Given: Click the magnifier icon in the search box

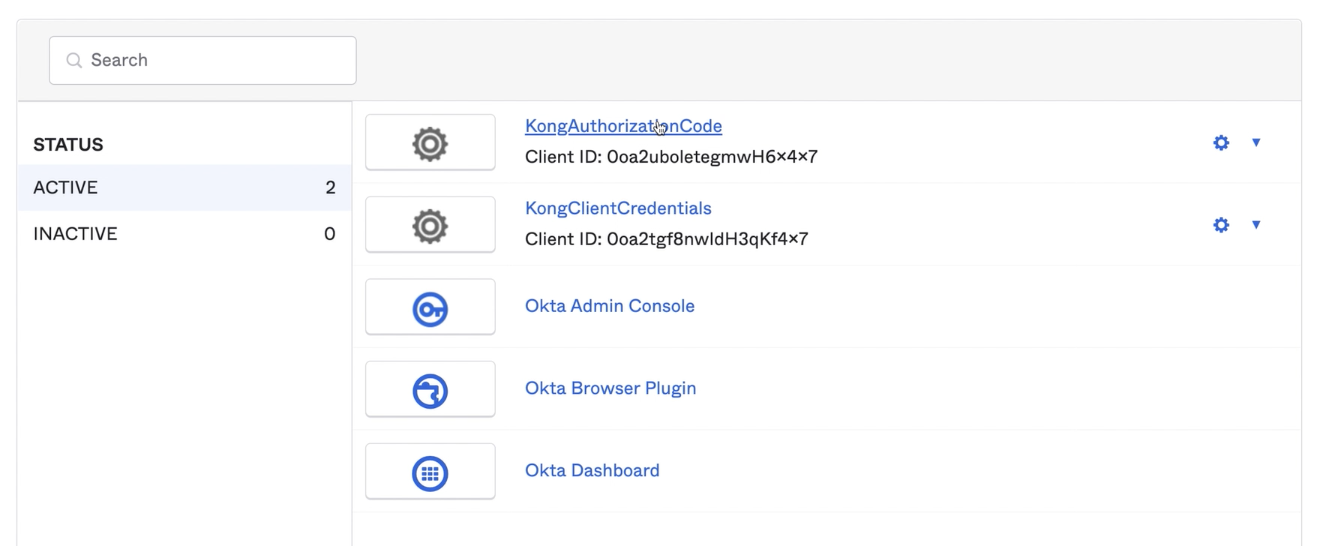Looking at the screenshot, I should pyautogui.click(x=74, y=60).
